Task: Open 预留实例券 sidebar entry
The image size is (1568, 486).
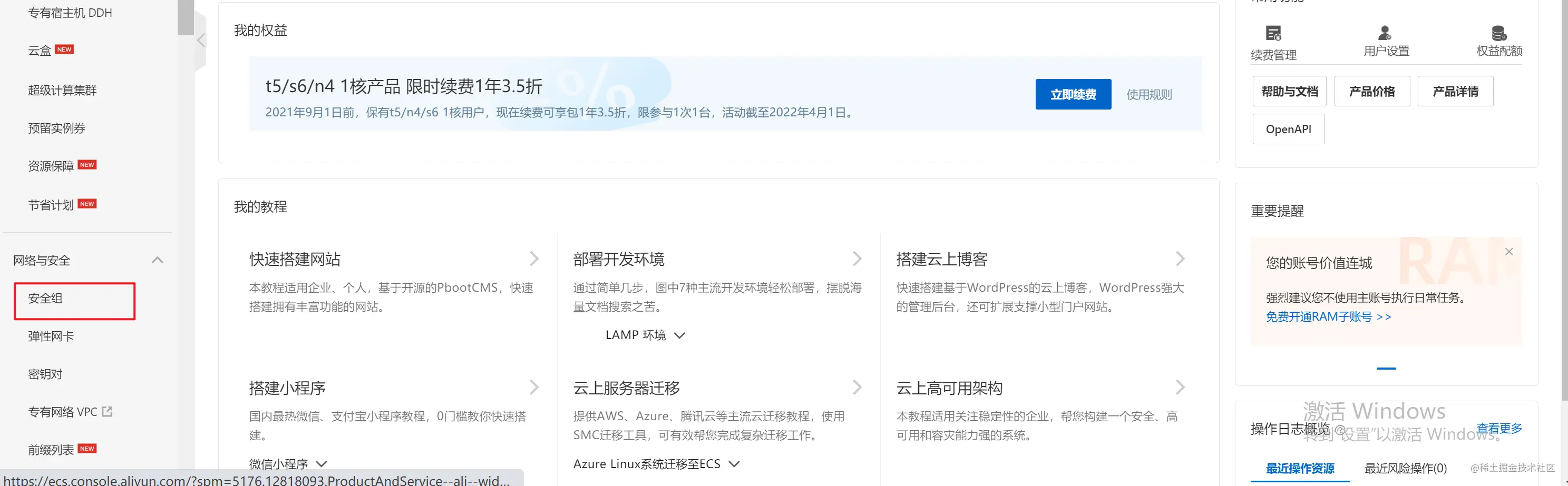Action: coord(56,128)
